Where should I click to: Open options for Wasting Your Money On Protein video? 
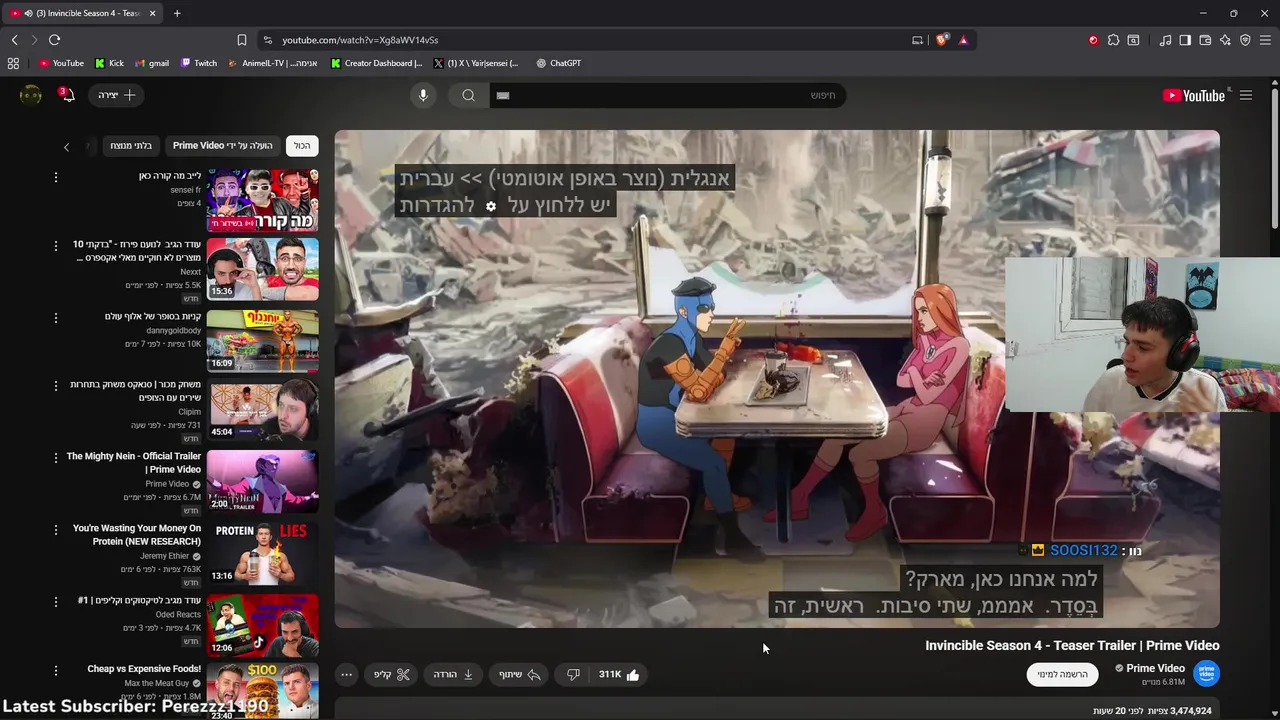point(56,529)
